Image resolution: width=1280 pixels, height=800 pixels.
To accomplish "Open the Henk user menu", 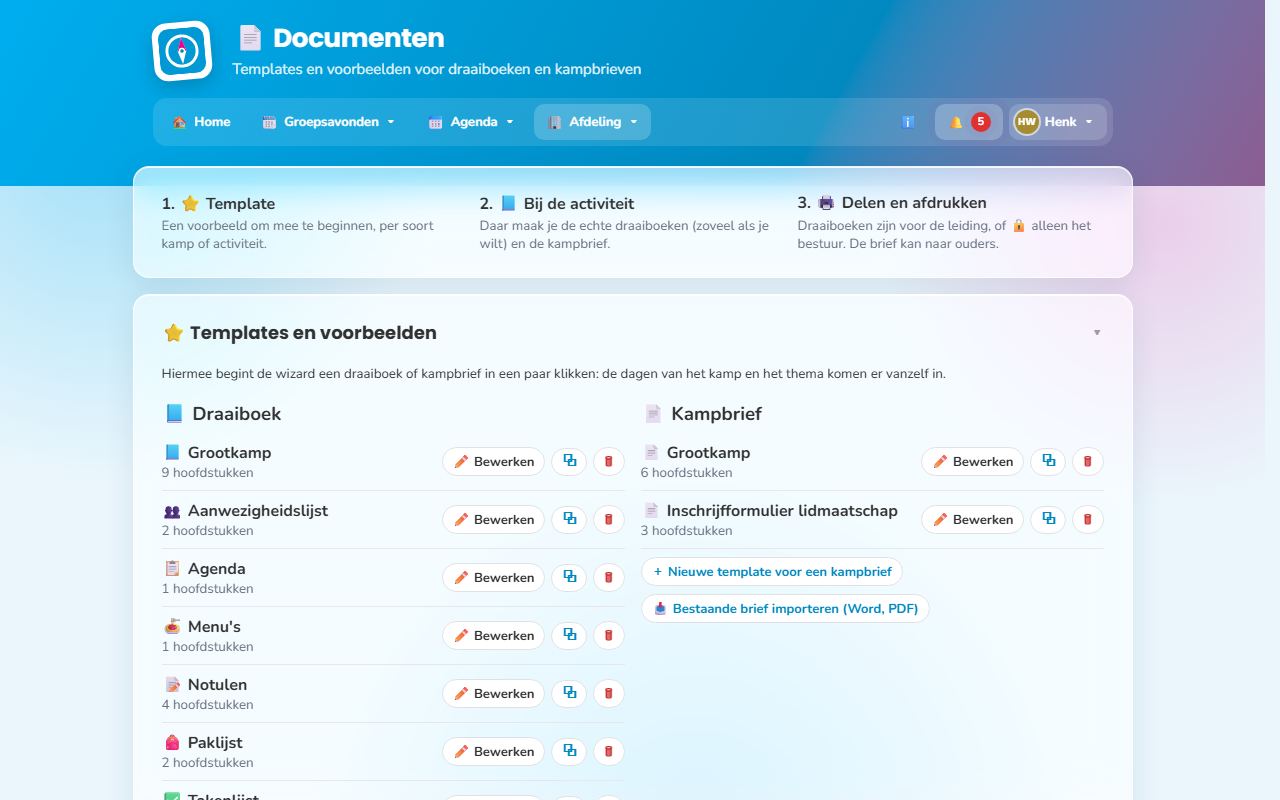I will 1057,122.
